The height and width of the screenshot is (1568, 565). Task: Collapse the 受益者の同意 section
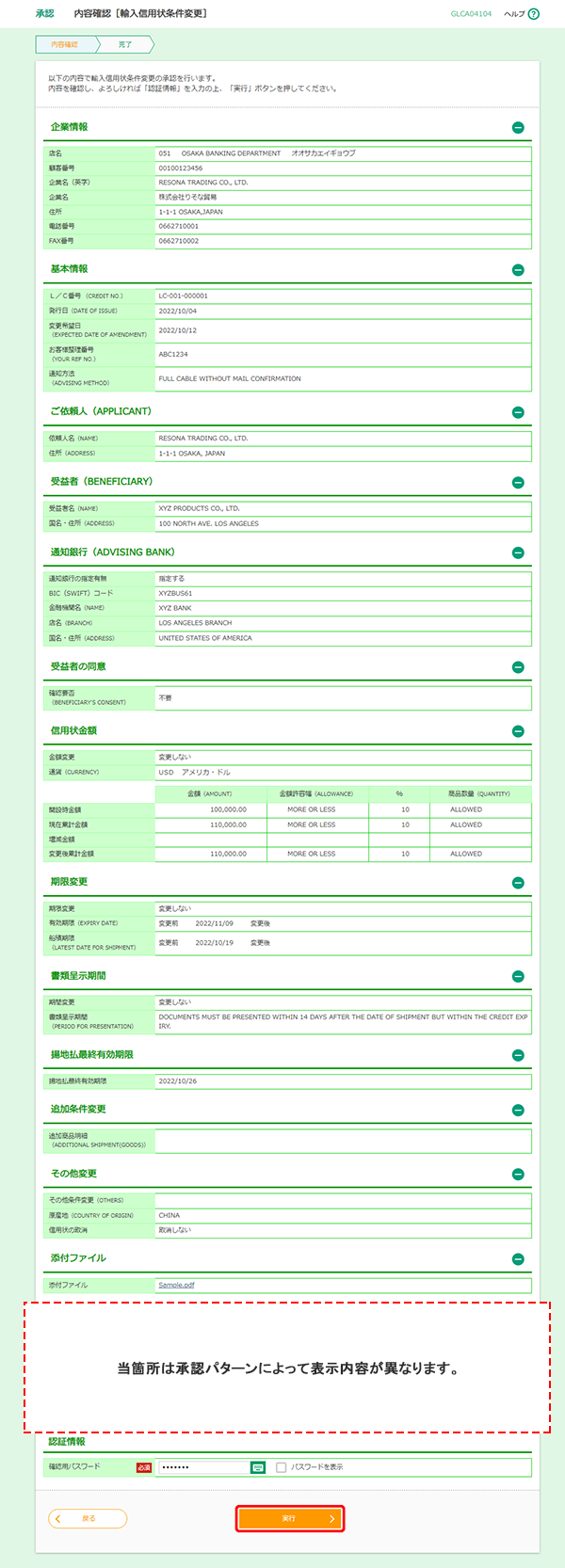coord(518,667)
